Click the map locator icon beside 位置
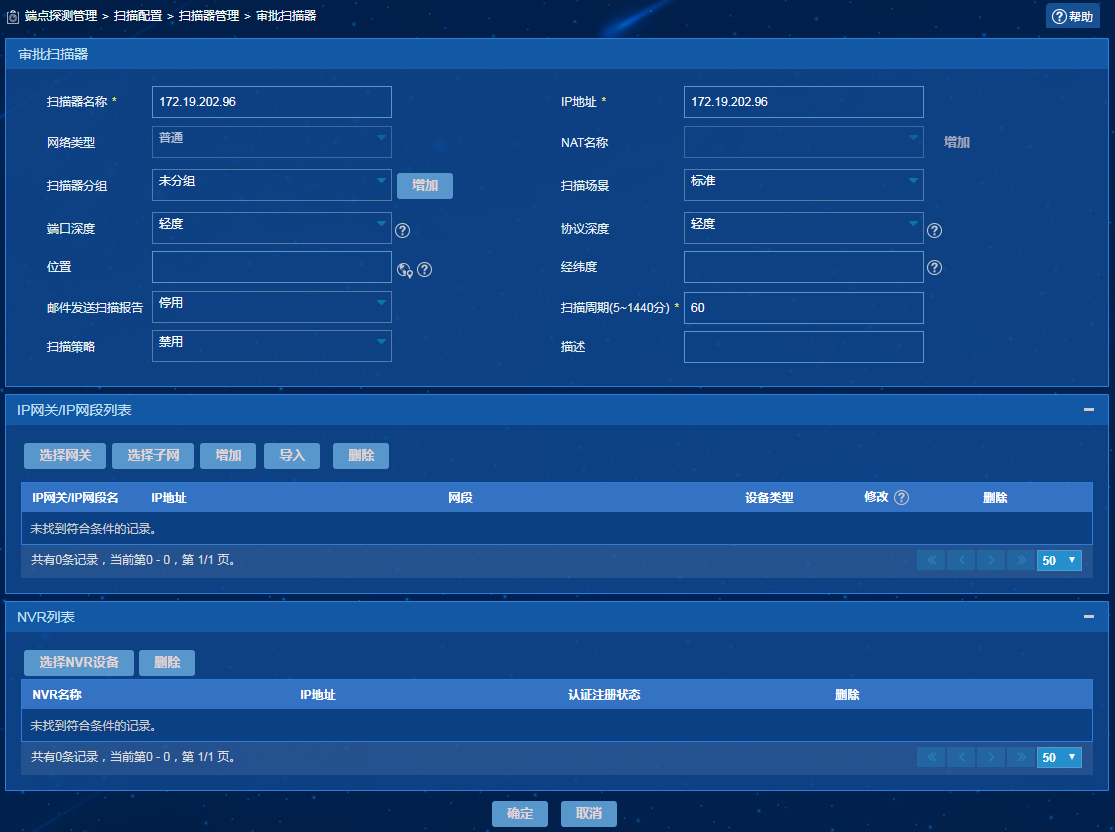This screenshot has height=832, width=1115. click(x=405, y=270)
